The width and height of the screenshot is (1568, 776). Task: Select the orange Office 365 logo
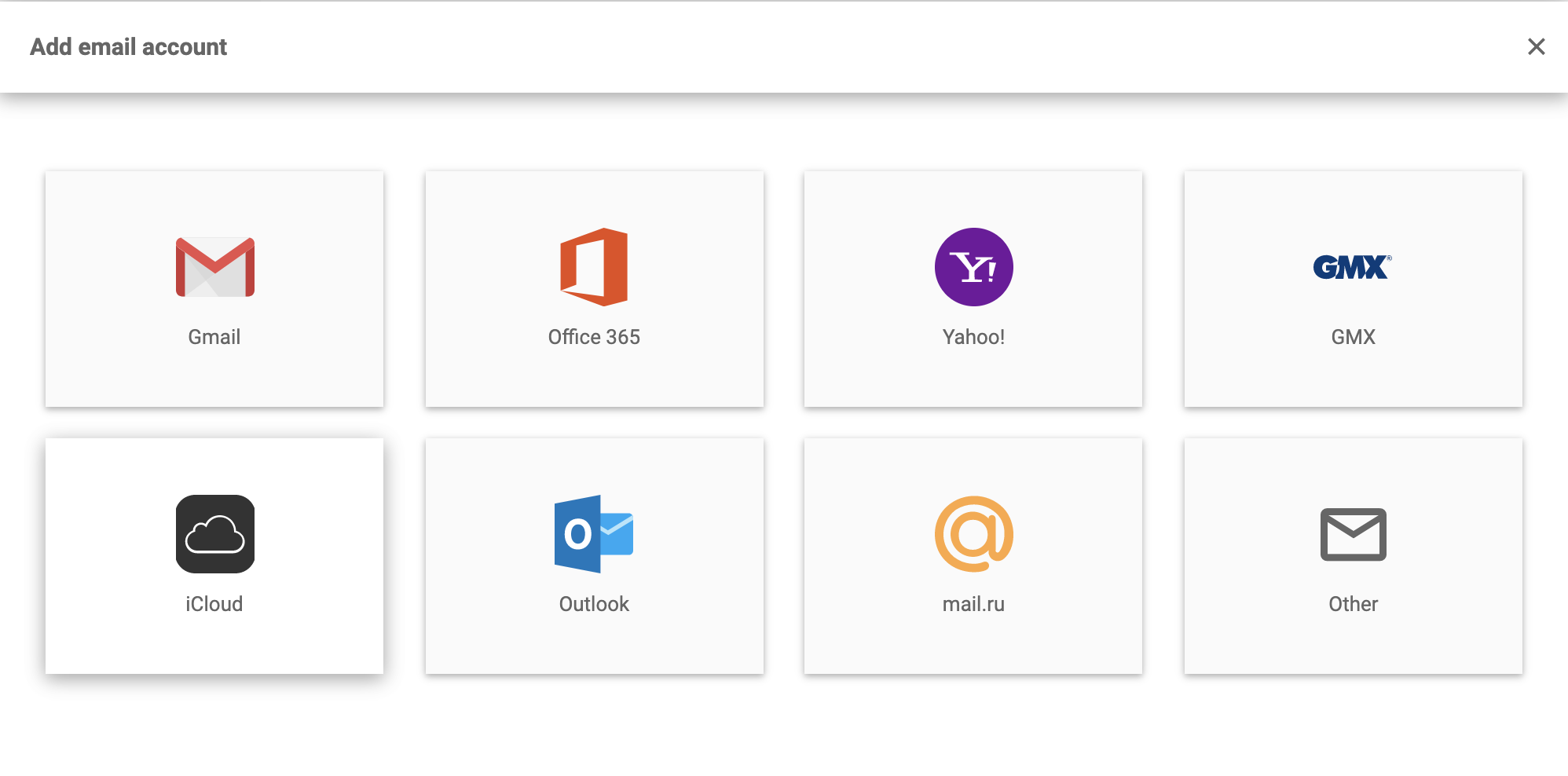[x=594, y=267]
